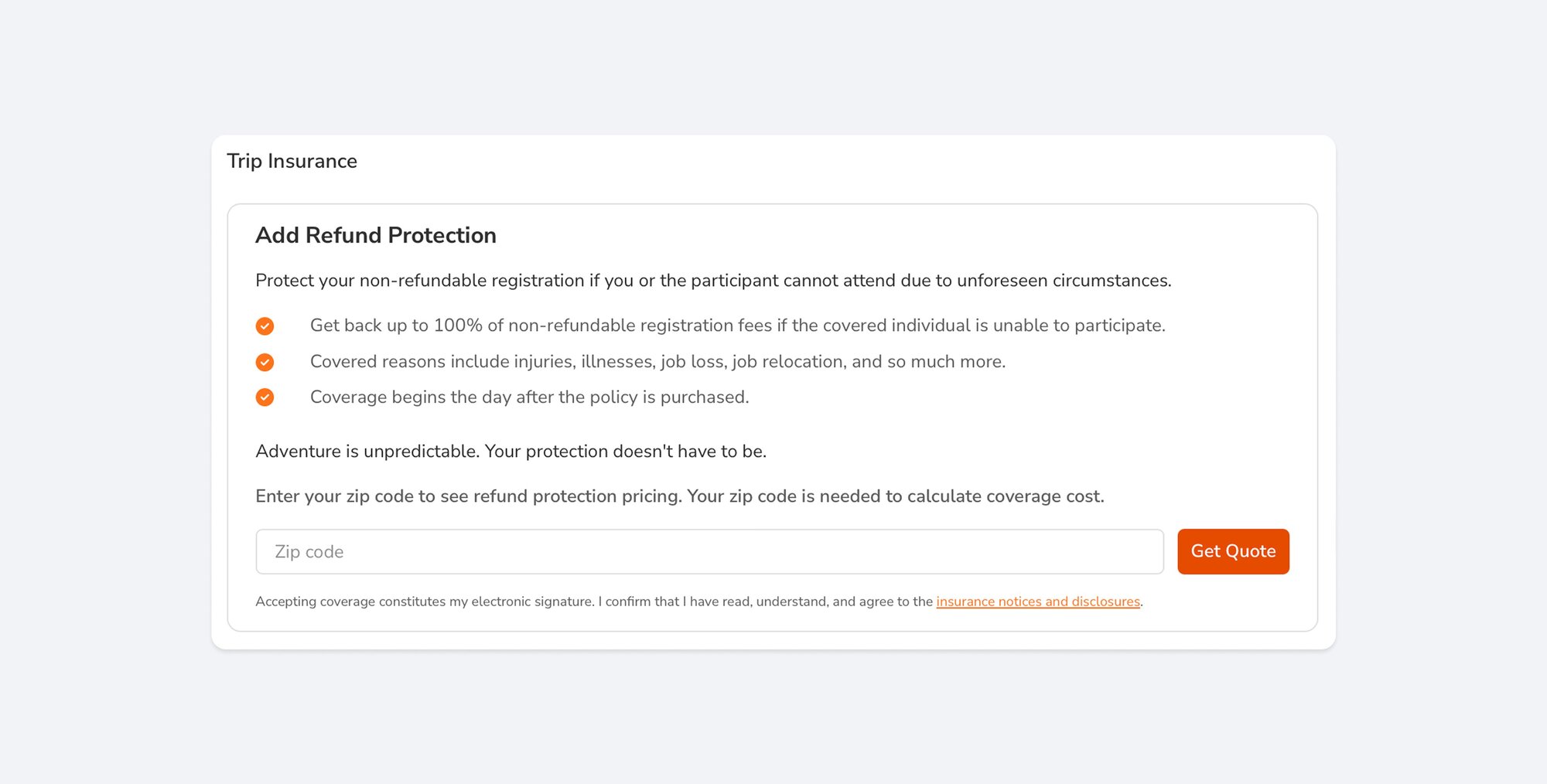This screenshot has height=784, width=1547.
Task: Click the Get Quote button
Action: click(x=1233, y=551)
